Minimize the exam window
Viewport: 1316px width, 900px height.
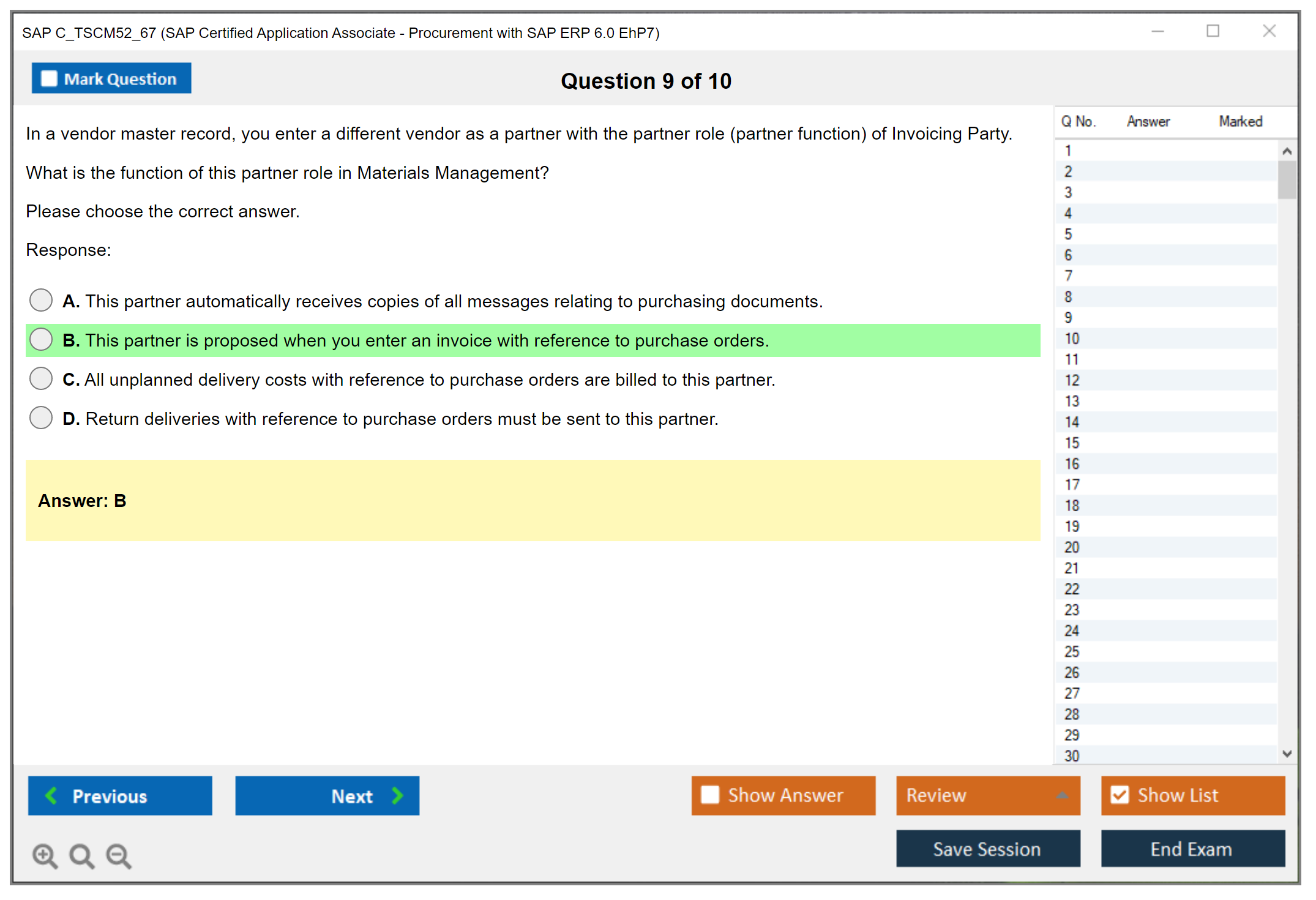1157,31
